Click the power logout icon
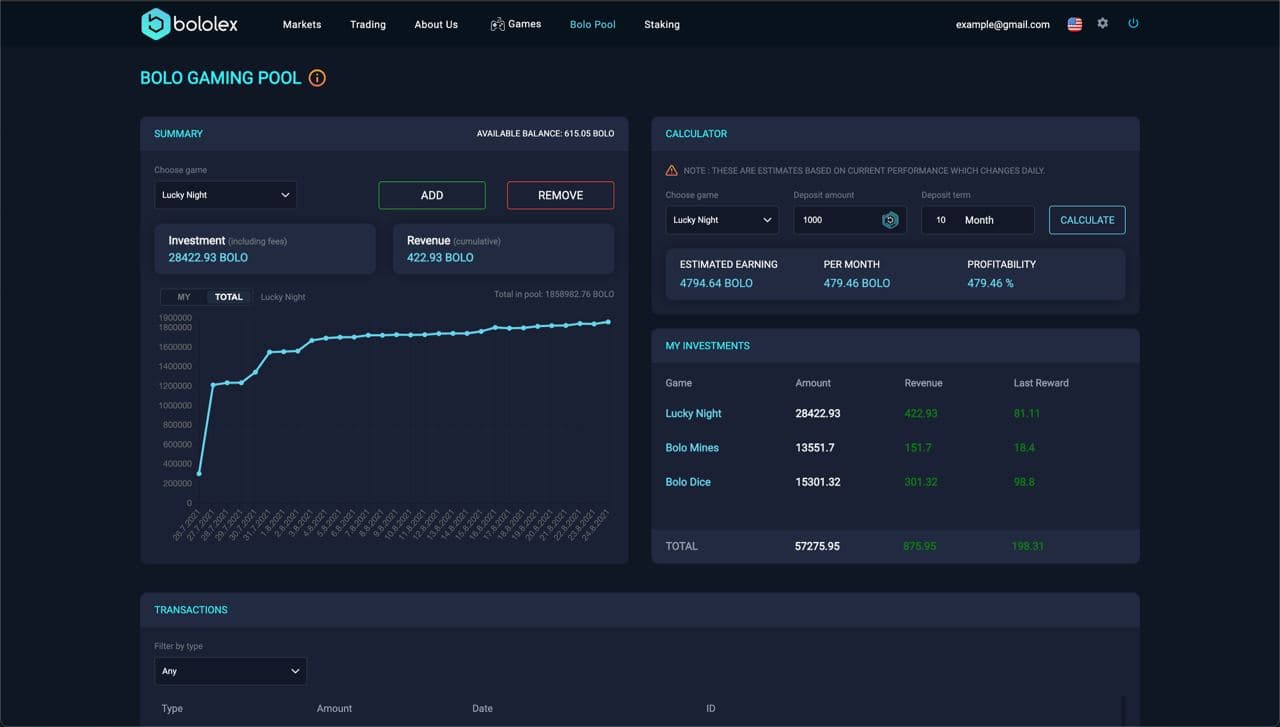This screenshot has width=1280, height=727. (x=1133, y=23)
